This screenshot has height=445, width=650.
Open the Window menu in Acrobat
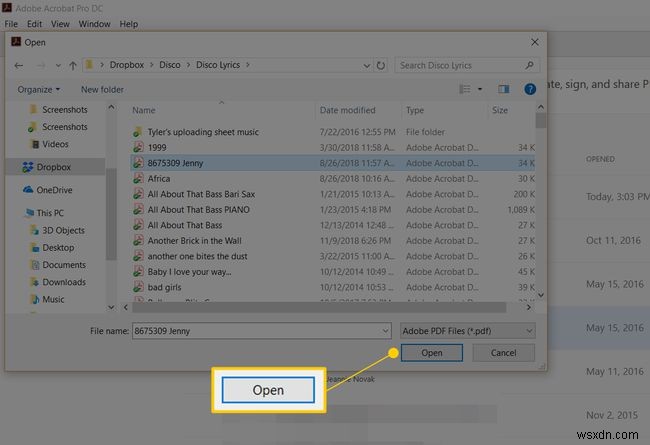95,24
